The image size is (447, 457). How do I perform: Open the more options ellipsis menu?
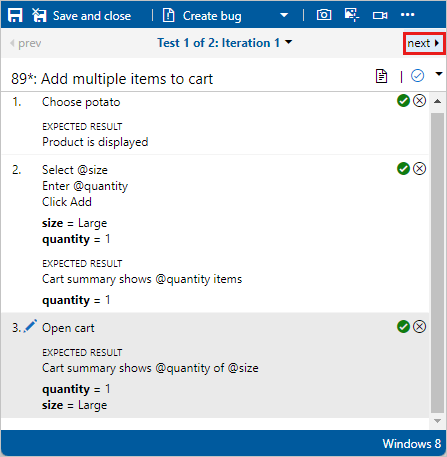[x=407, y=15]
